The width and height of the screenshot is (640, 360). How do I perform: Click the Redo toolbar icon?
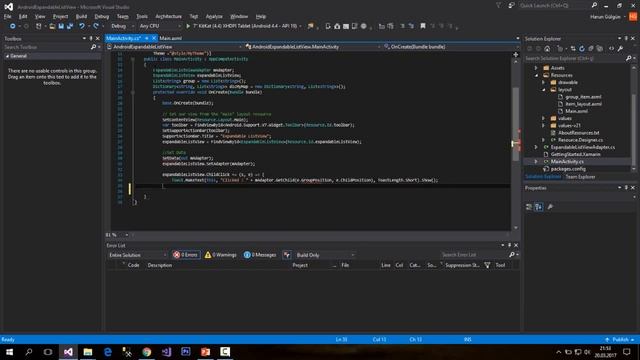[x=96, y=26]
